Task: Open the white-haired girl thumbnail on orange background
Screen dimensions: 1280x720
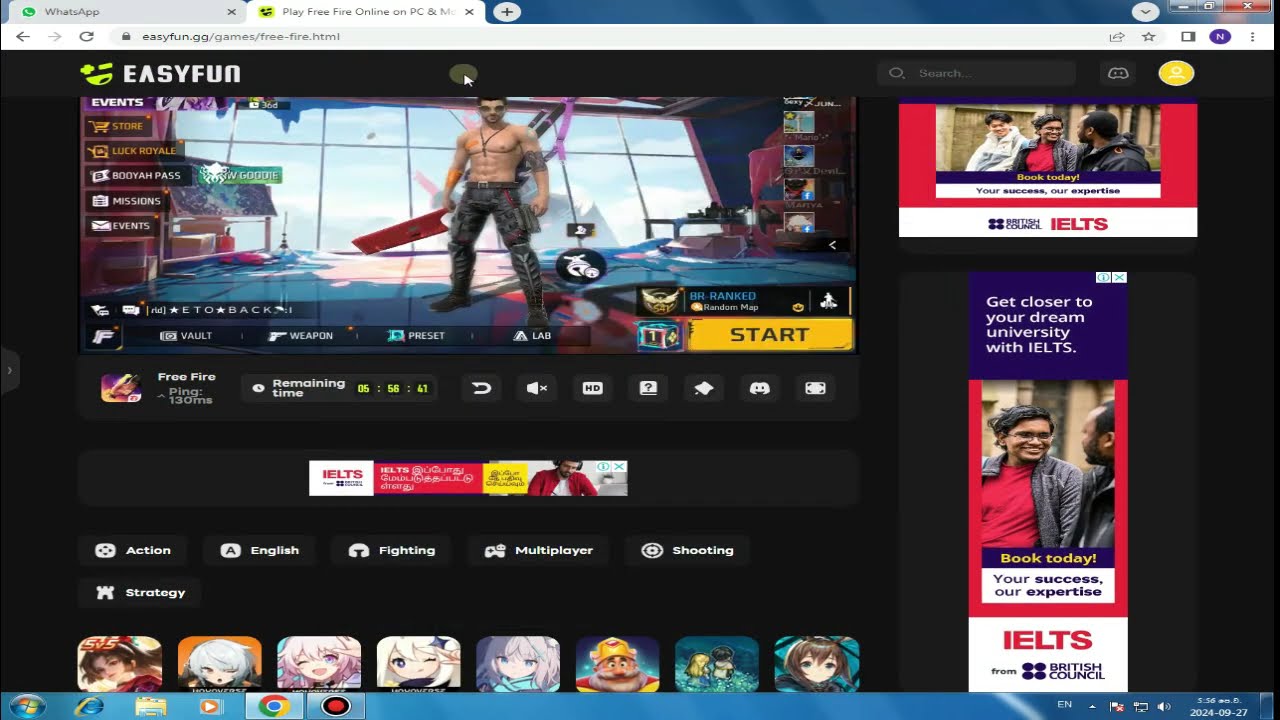Action: 220,664
